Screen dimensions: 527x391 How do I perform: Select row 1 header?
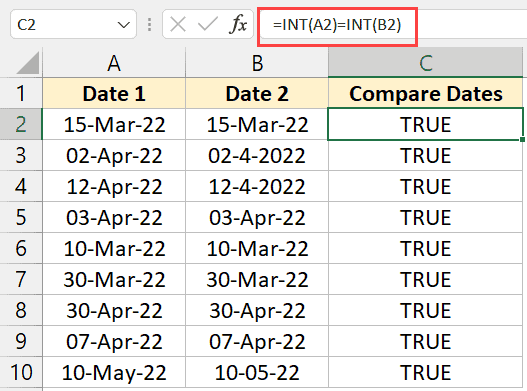point(21,93)
